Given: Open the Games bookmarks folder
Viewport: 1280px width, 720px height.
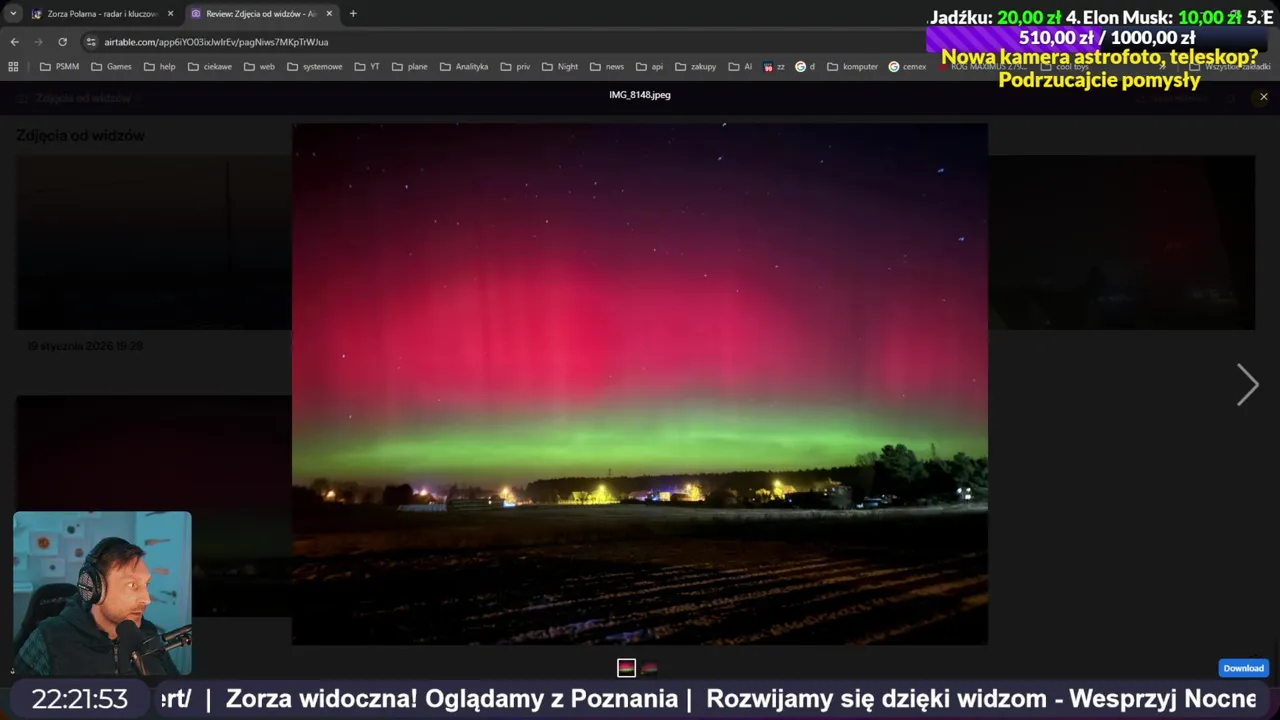Looking at the screenshot, I should pos(111,67).
